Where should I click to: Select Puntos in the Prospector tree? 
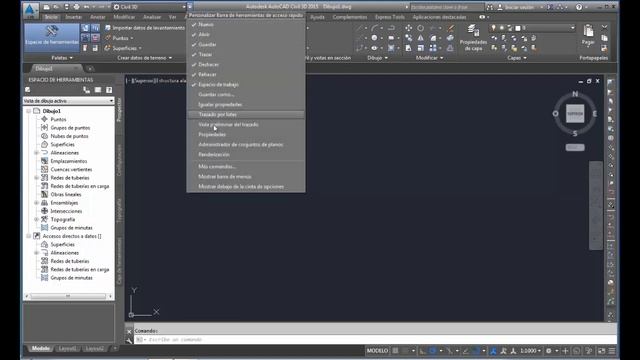point(58,119)
